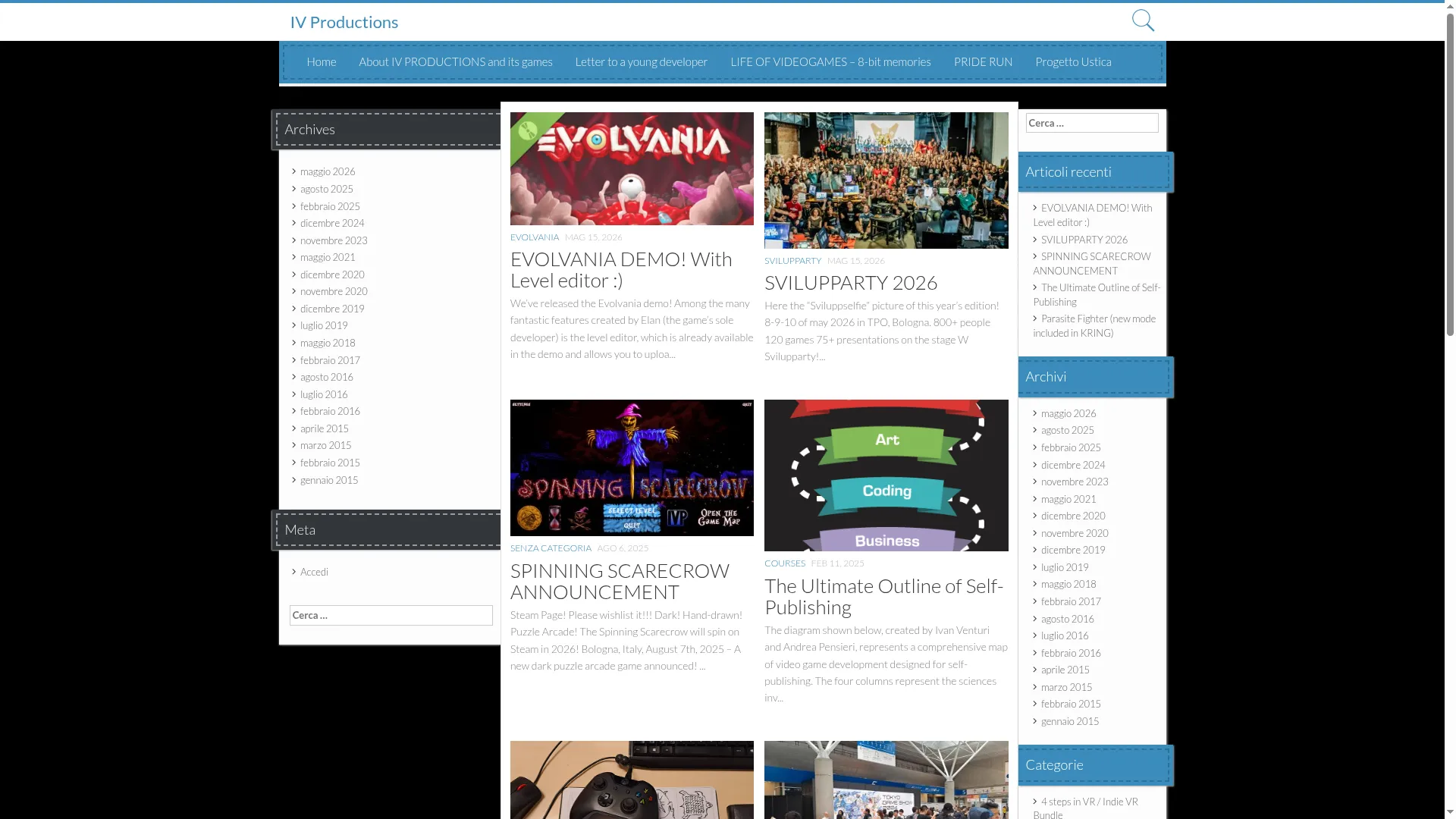Open Letter to a young developer page
1456x819 pixels.
tap(642, 61)
